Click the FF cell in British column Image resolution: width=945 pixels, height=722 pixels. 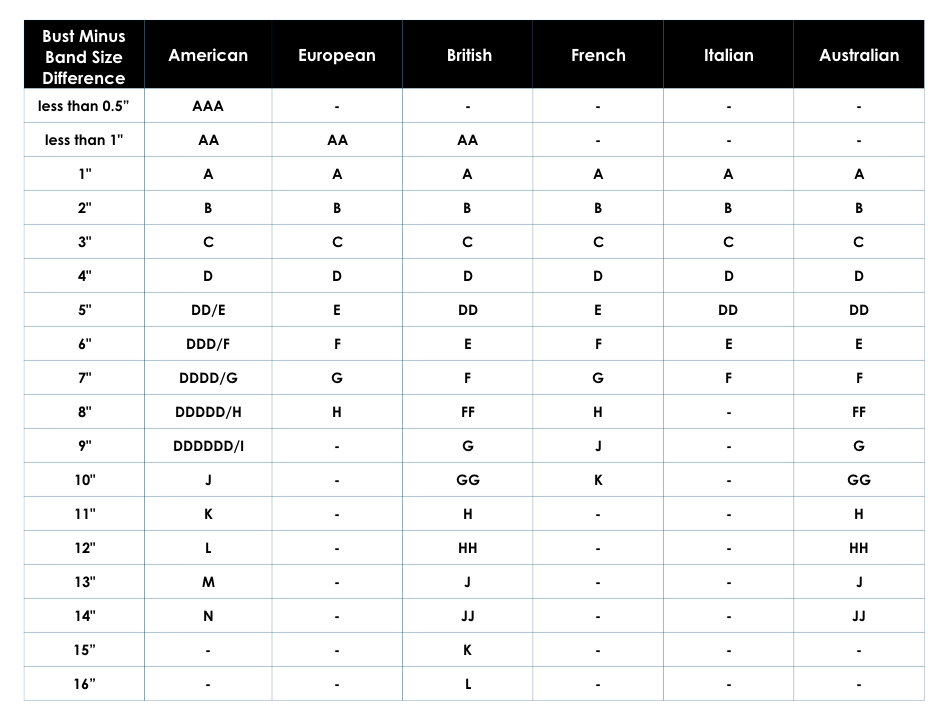point(468,412)
